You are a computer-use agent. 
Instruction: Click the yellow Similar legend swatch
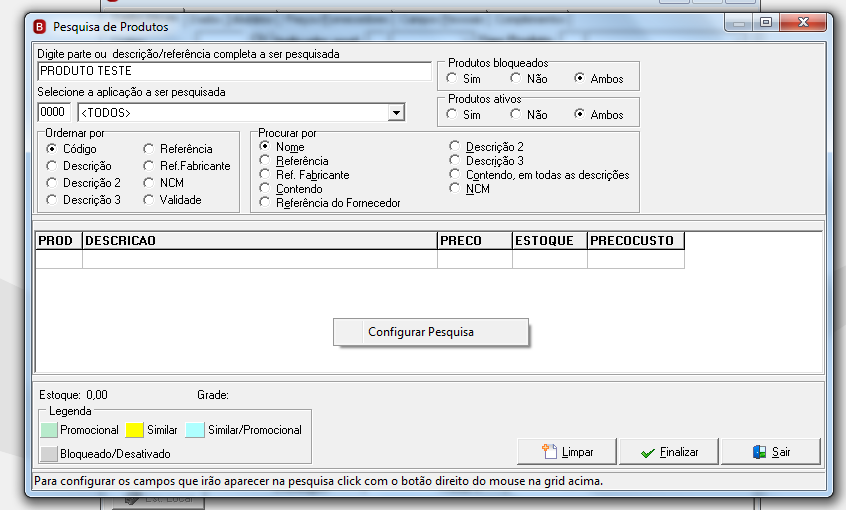[x=134, y=430]
